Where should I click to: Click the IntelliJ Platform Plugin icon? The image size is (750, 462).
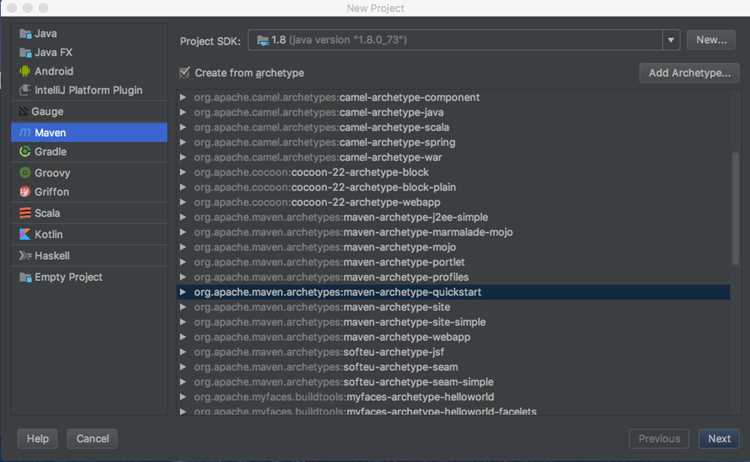pyautogui.click(x=25, y=90)
